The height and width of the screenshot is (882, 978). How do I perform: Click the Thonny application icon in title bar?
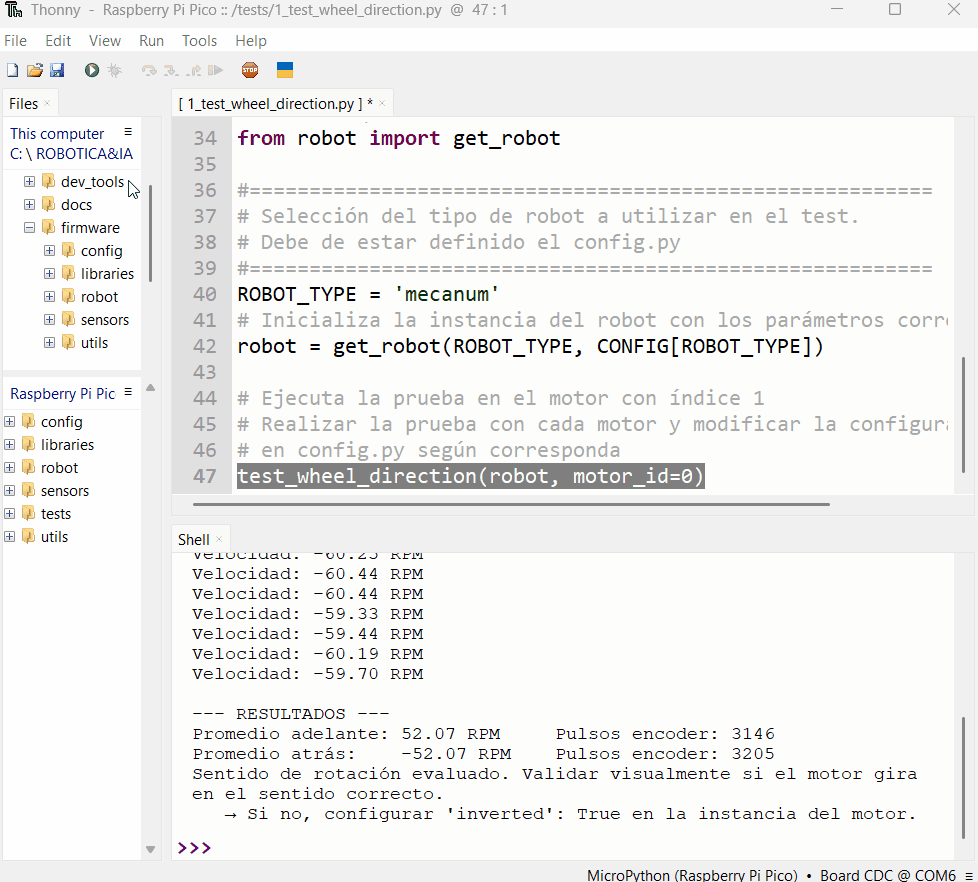pos(14,10)
